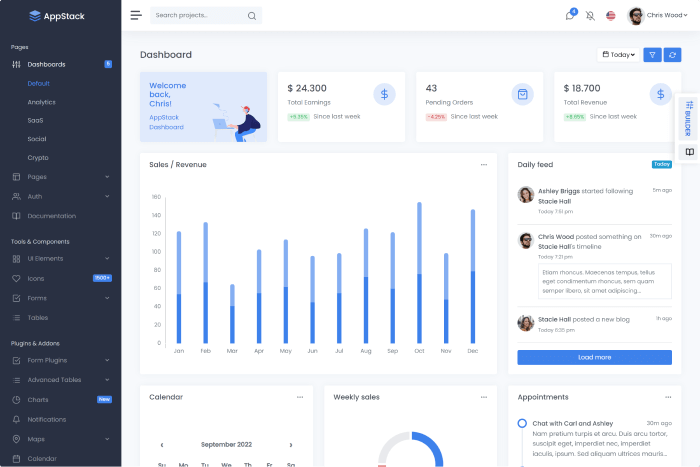Open the Today date dropdown

click(618, 54)
